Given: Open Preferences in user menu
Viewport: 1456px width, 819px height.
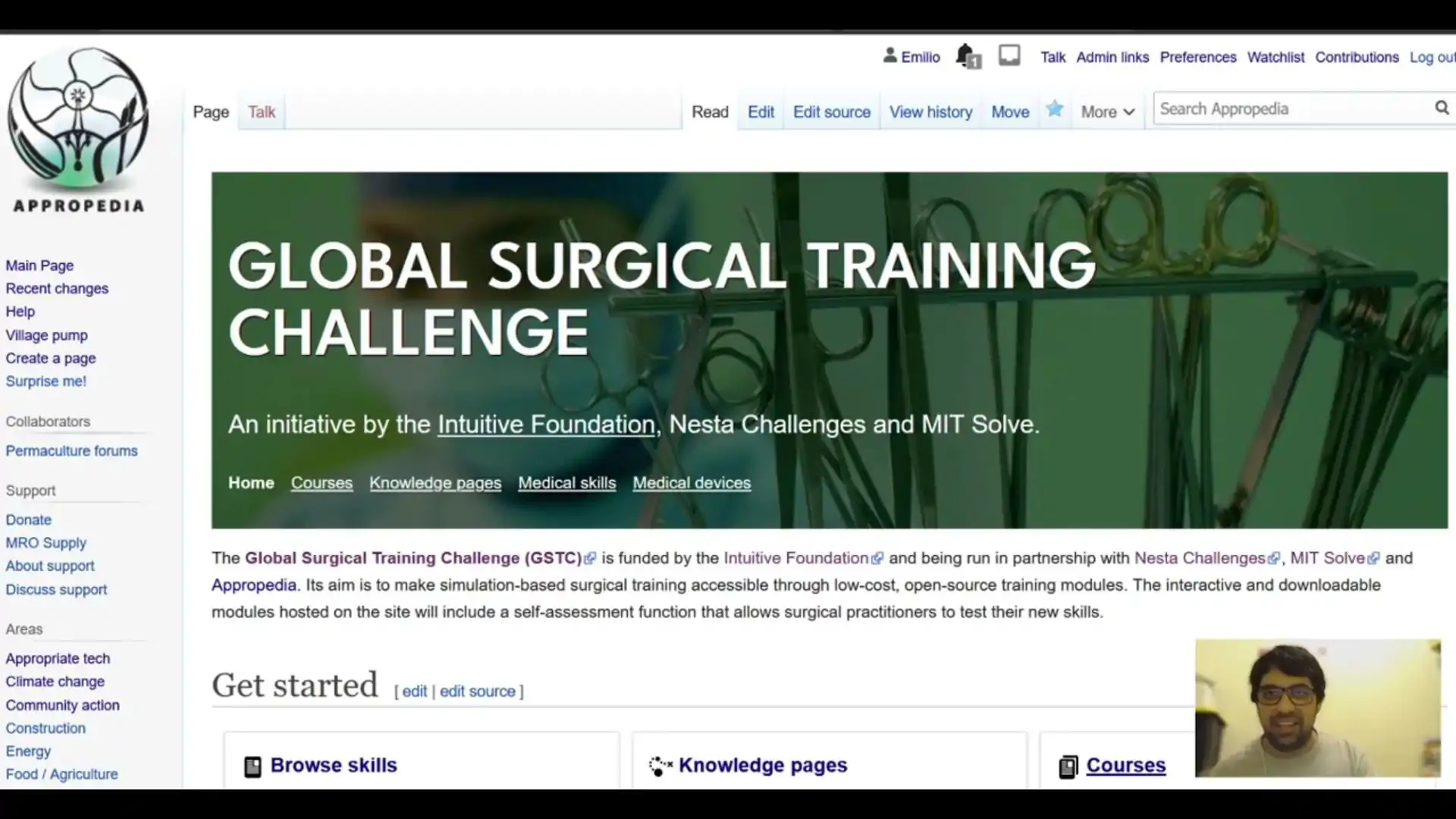Looking at the screenshot, I should tap(1197, 58).
